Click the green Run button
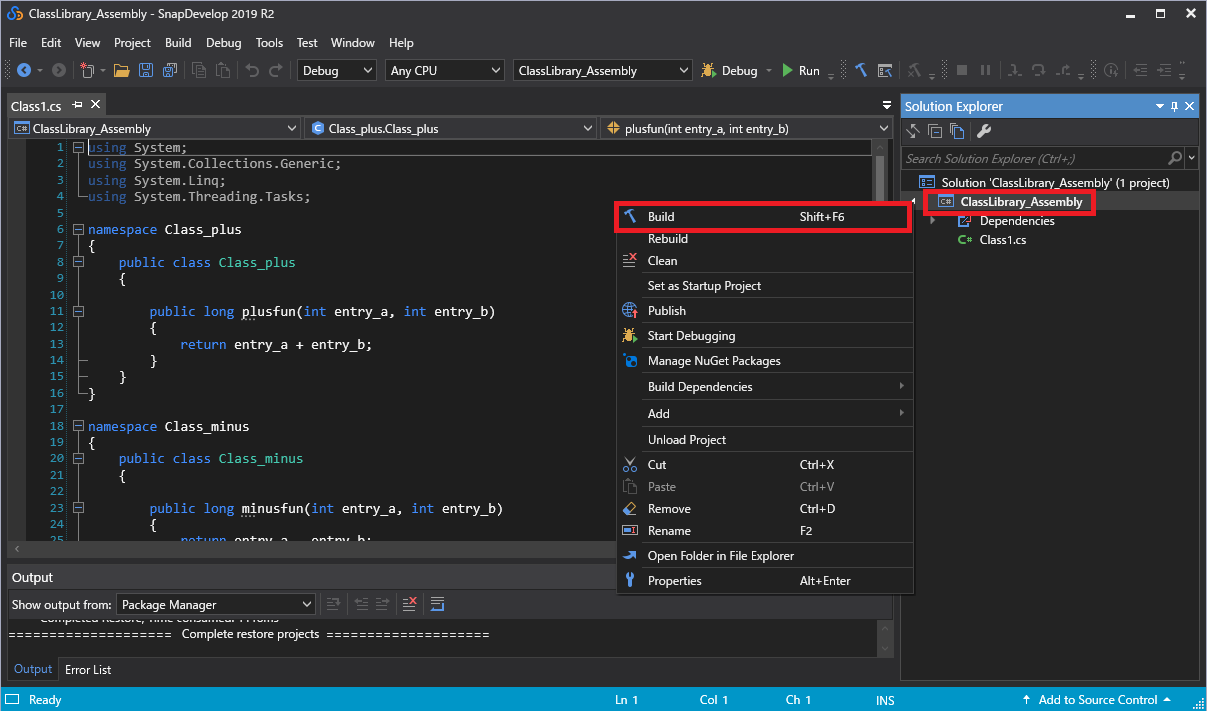The height and width of the screenshot is (711, 1207). coord(801,71)
